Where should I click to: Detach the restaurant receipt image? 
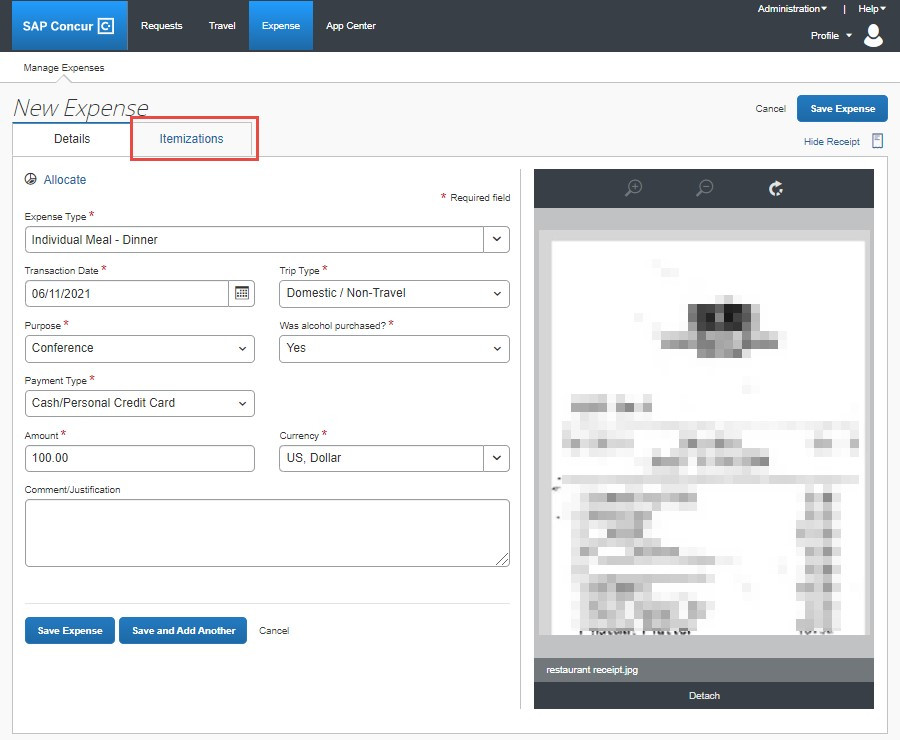click(x=704, y=695)
